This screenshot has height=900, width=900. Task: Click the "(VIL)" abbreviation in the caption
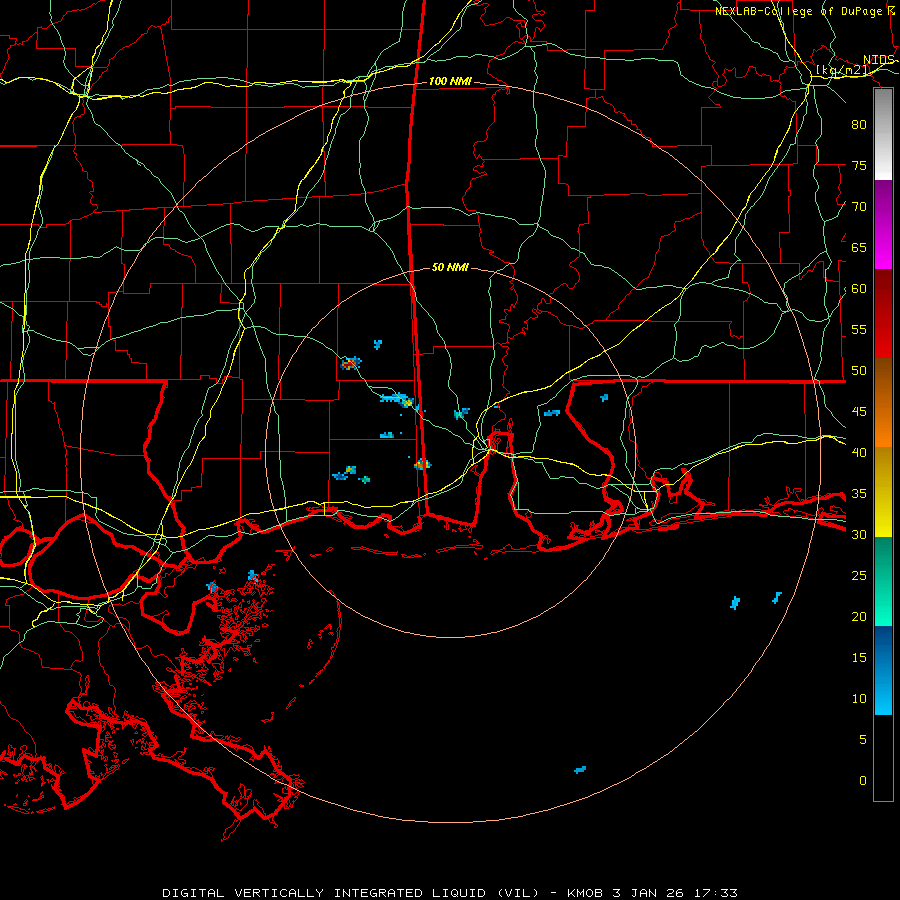[x=518, y=893]
